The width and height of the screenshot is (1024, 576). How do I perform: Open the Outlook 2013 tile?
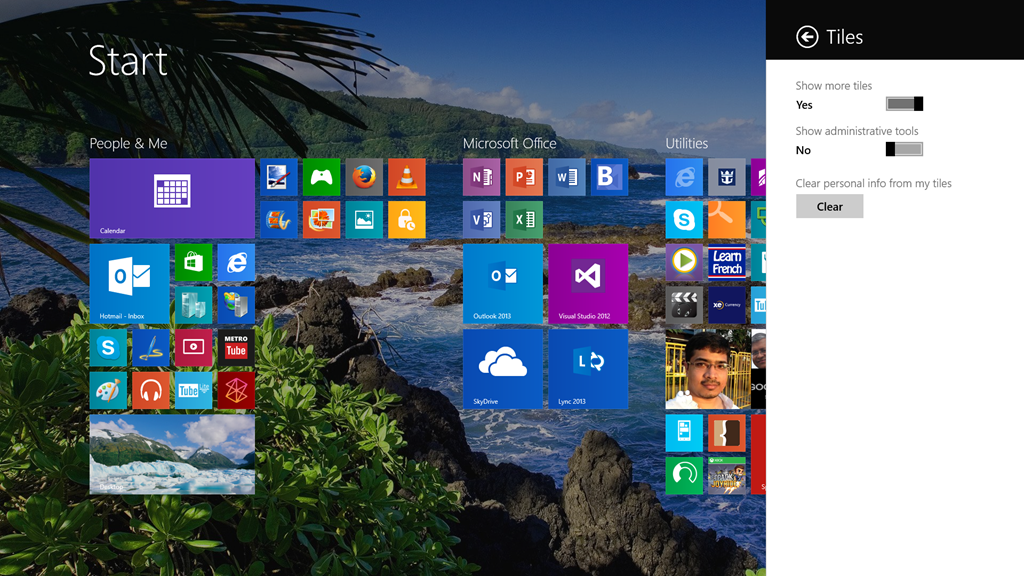click(503, 283)
